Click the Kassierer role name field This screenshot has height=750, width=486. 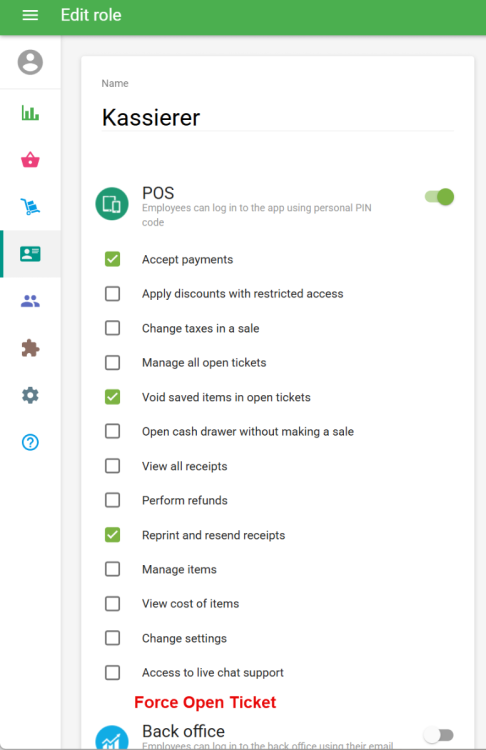277,118
